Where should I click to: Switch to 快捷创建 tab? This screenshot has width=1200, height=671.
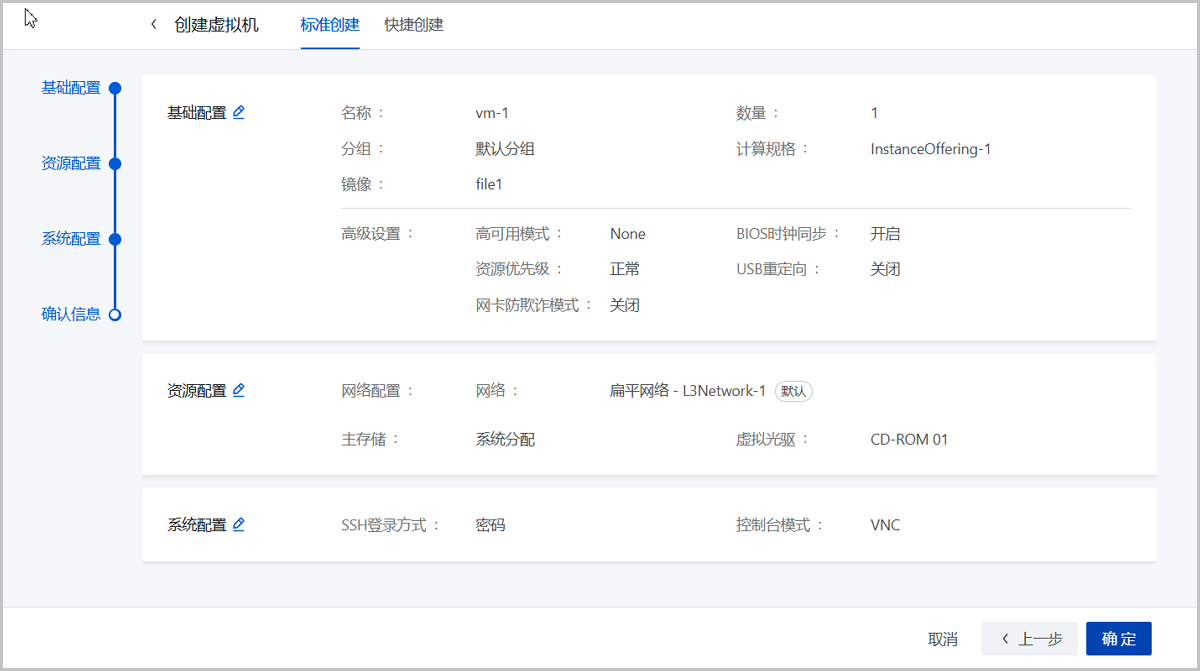click(414, 25)
